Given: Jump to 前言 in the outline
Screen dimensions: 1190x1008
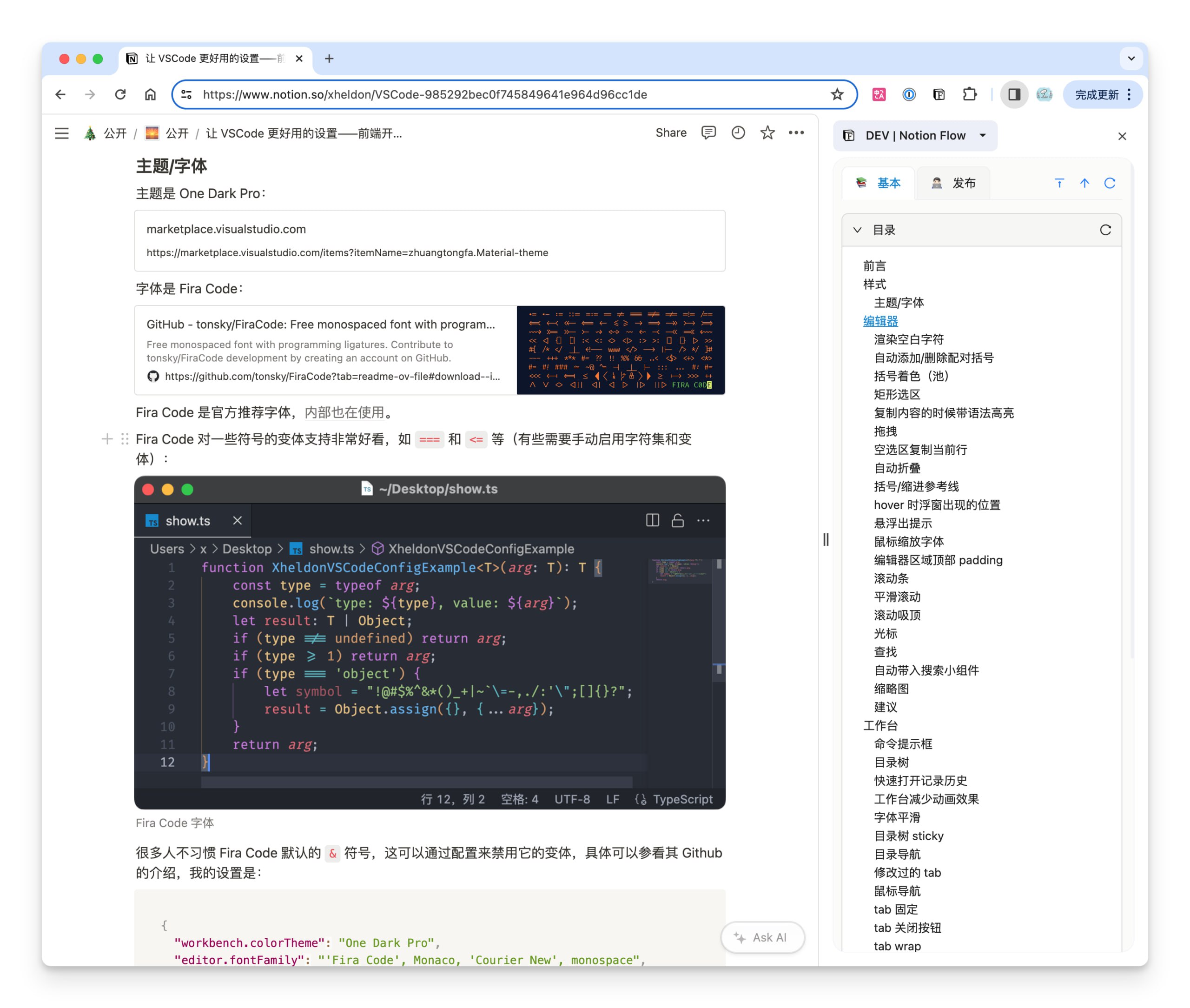Looking at the screenshot, I should pyautogui.click(x=875, y=266).
